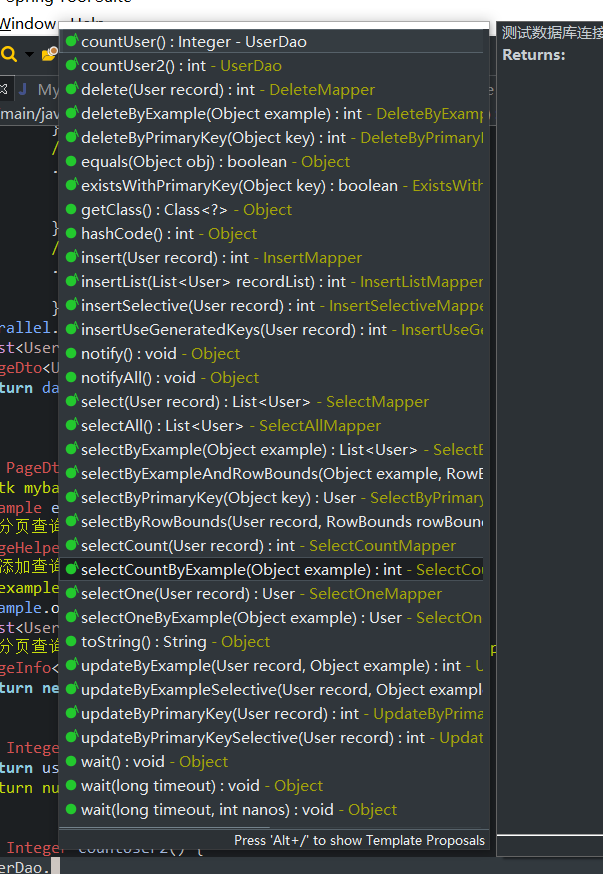This screenshot has height=874, width=603.
Task: Select toString() : String proposal
Action: point(271,641)
